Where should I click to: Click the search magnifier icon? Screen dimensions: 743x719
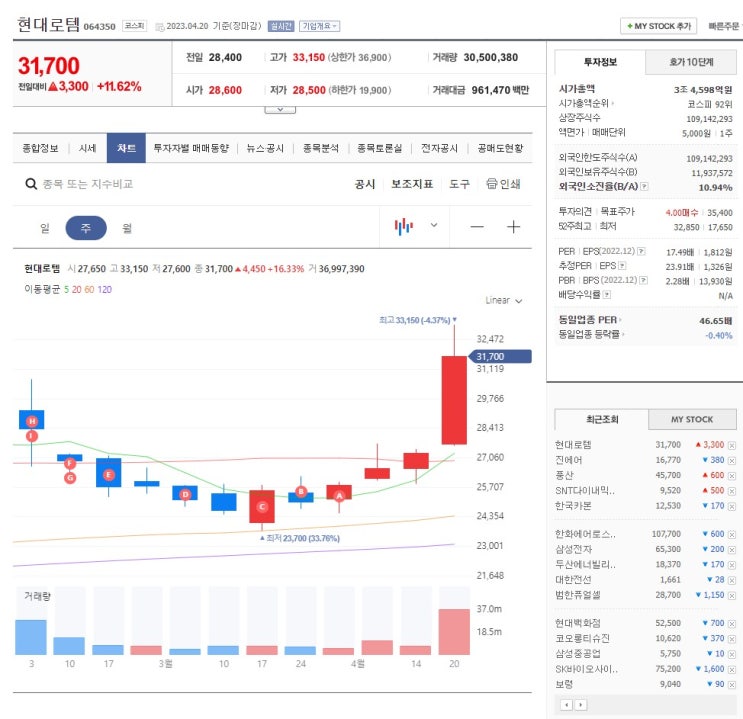click(31, 184)
